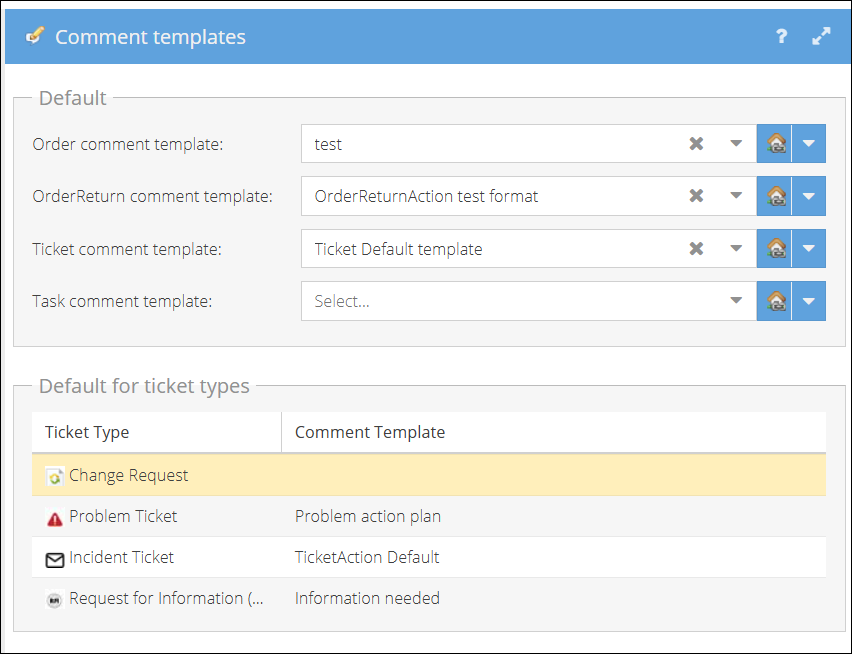Expand blue arrow menu next to Order template
The image size is (852, 654).
click(809, 143)
